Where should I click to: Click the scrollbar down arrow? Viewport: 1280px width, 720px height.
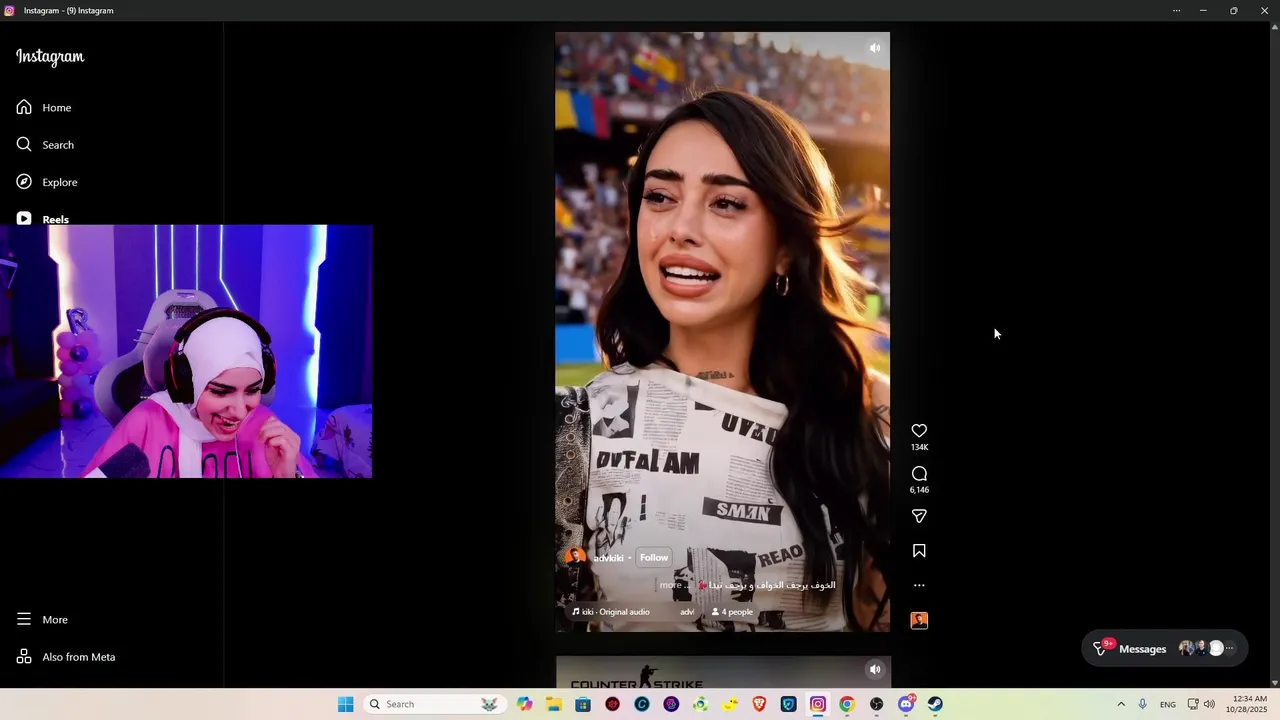[x=1274, y=682]
